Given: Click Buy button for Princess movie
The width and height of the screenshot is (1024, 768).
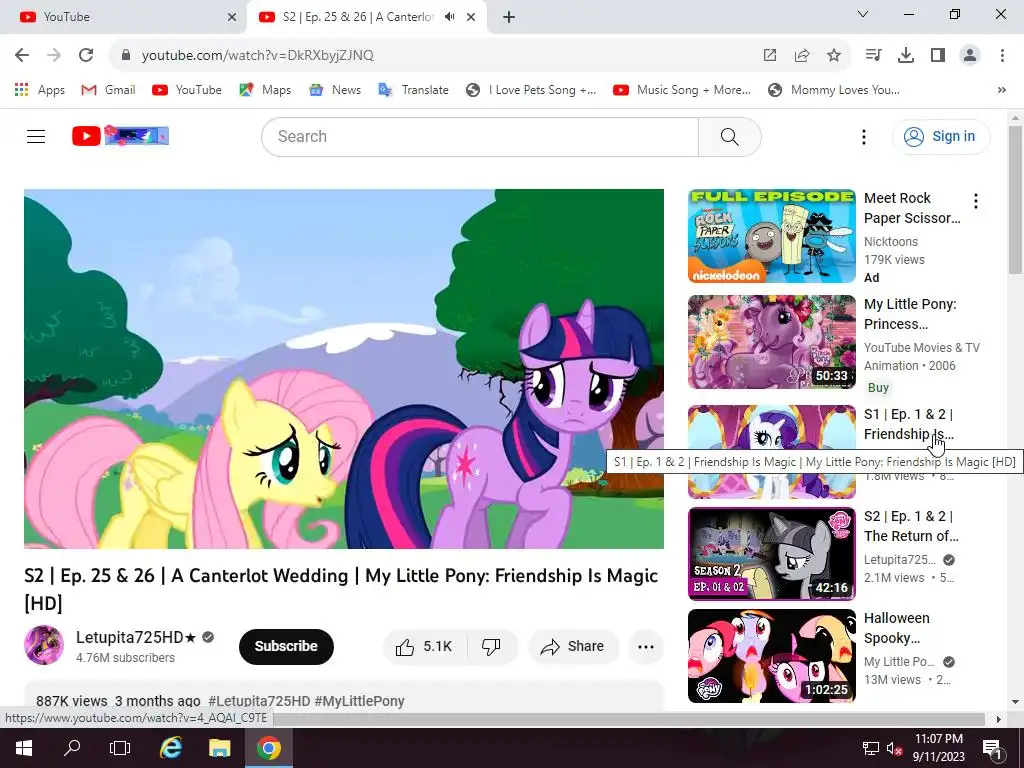Looking at the screenshot, I should [x=878, y=388].
